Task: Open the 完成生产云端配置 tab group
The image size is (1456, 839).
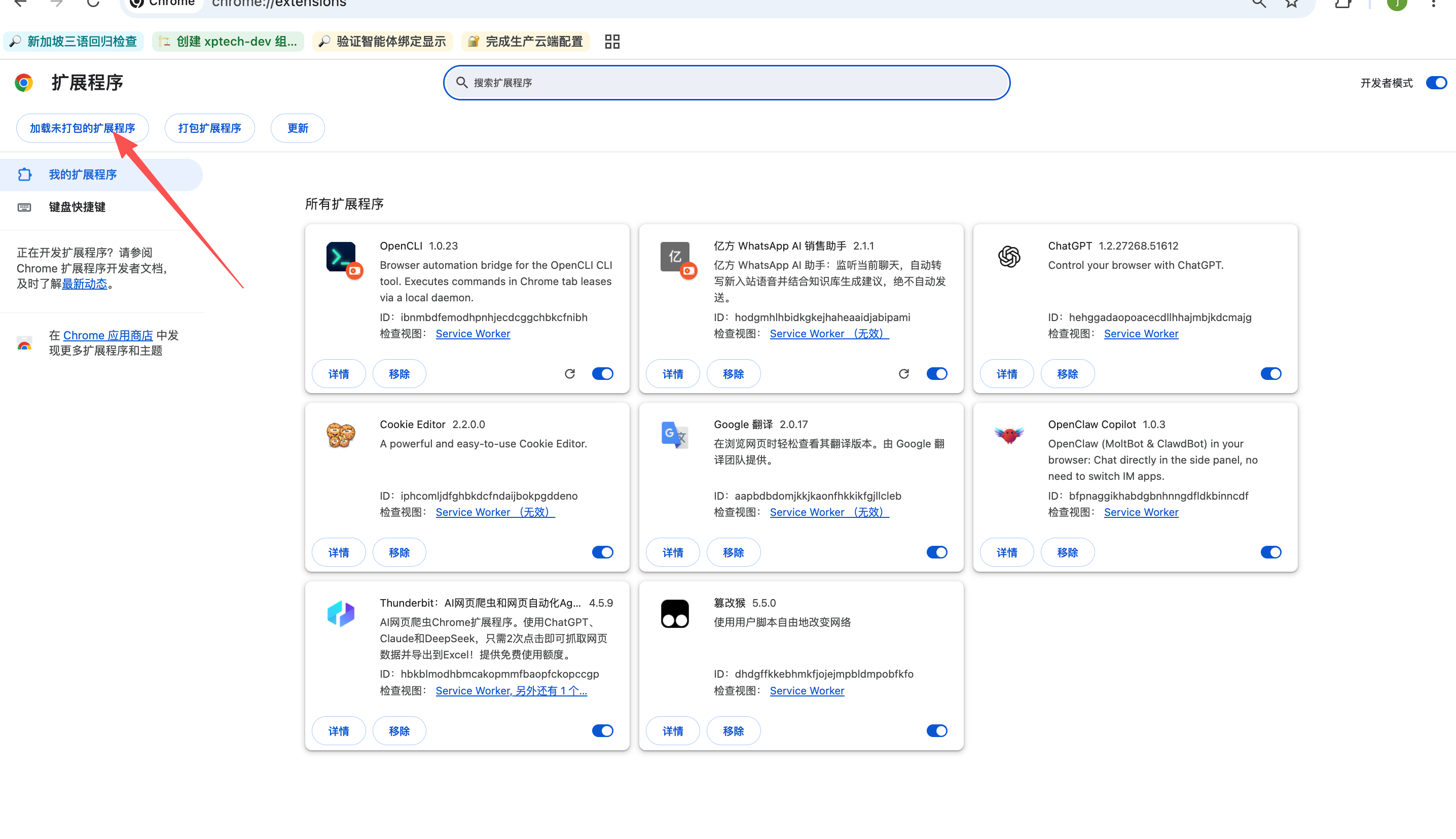Action: [x=526, y=42]
